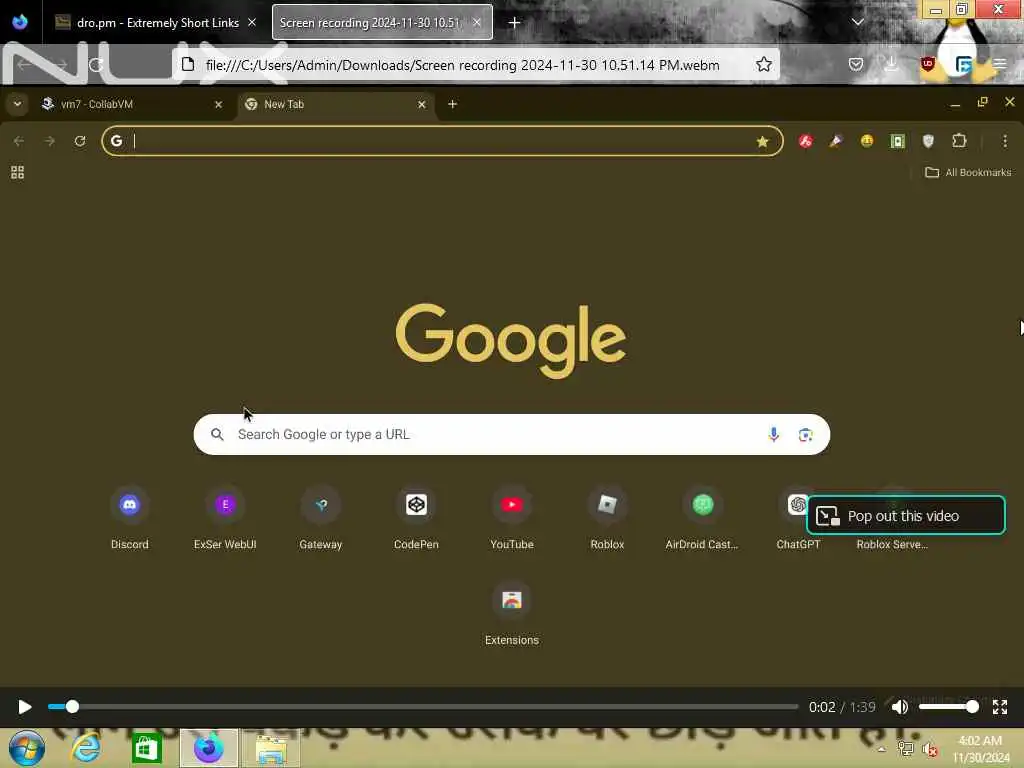Open the green square extension
The height and width of the screenshot is (768, 1024).
(x=898, y=141)
